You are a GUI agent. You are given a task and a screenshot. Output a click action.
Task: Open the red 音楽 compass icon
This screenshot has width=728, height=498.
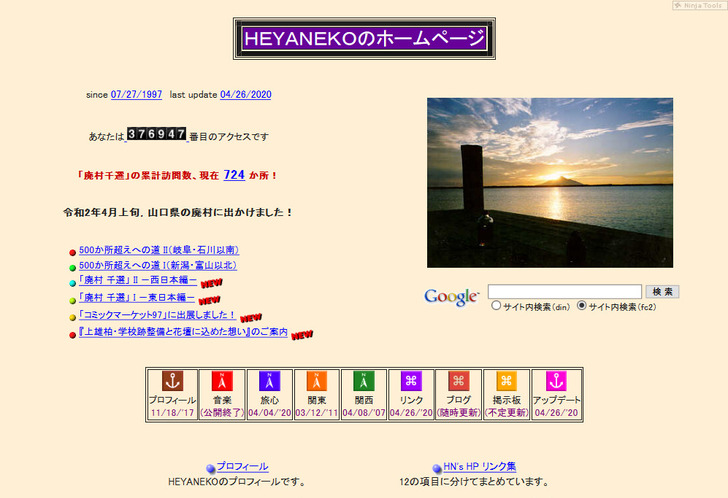point(222,381)
